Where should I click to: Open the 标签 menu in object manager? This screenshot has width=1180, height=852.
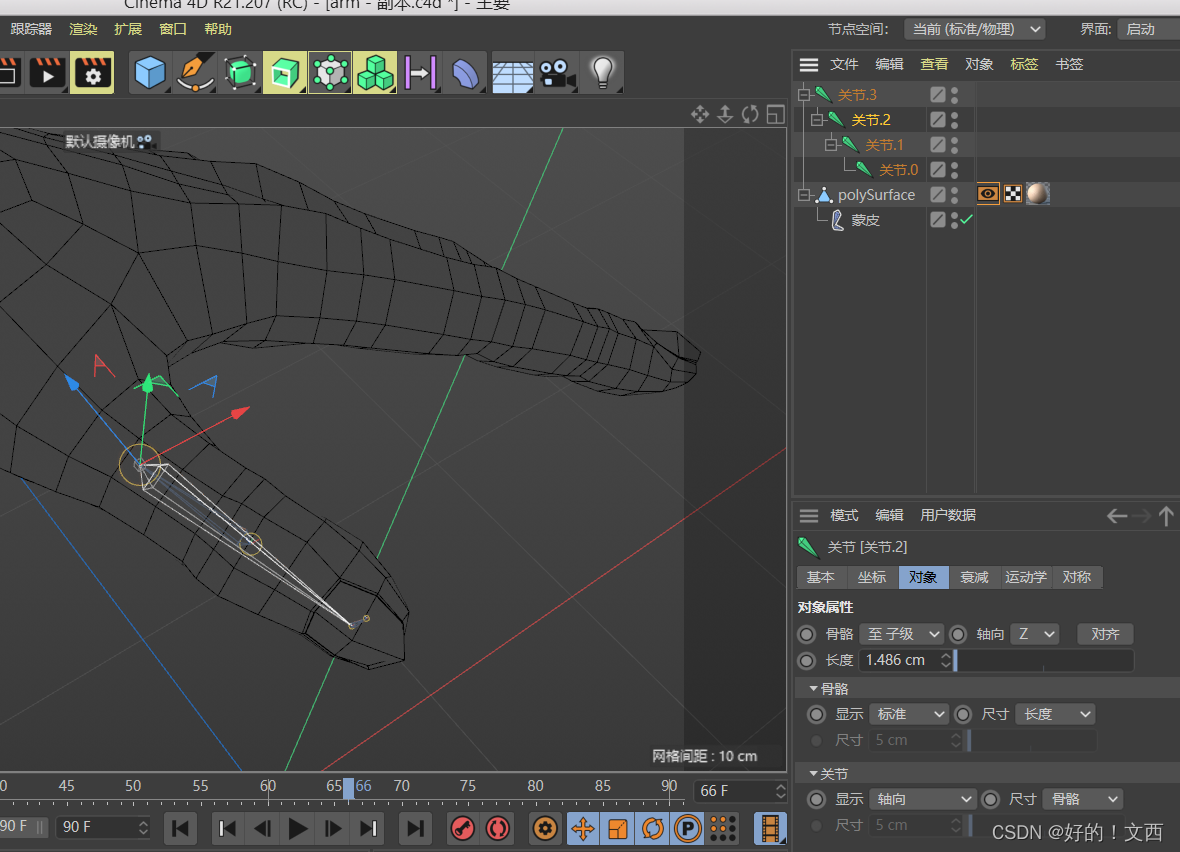pyautogui.click(x=1024, y=64)
